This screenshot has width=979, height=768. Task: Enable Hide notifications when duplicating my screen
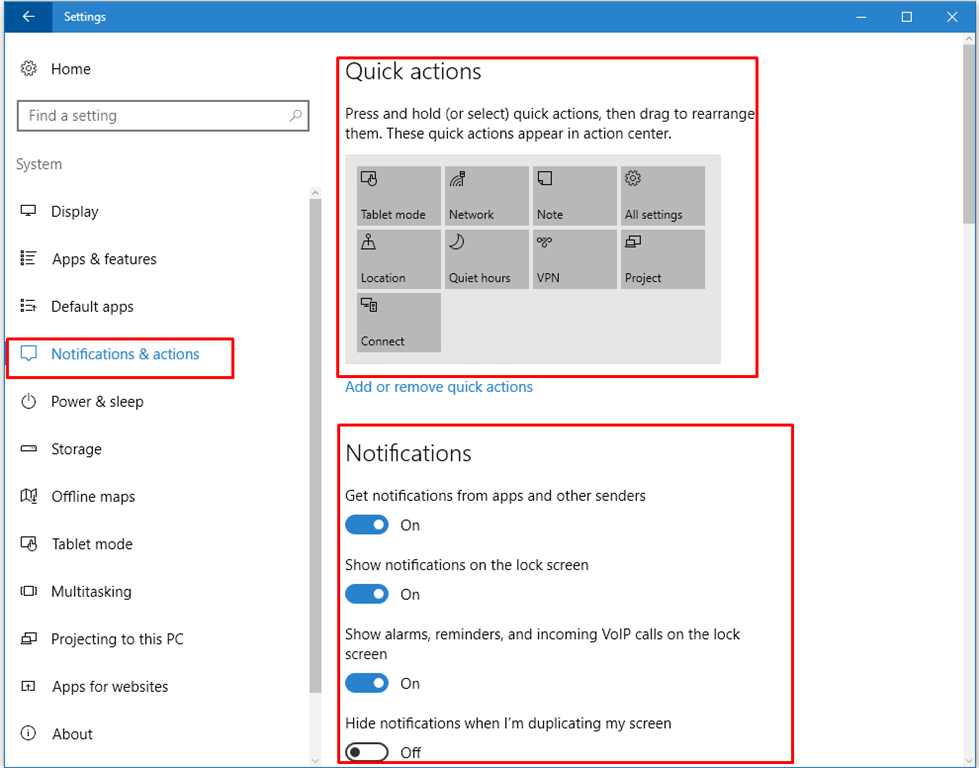click(367, 752)
